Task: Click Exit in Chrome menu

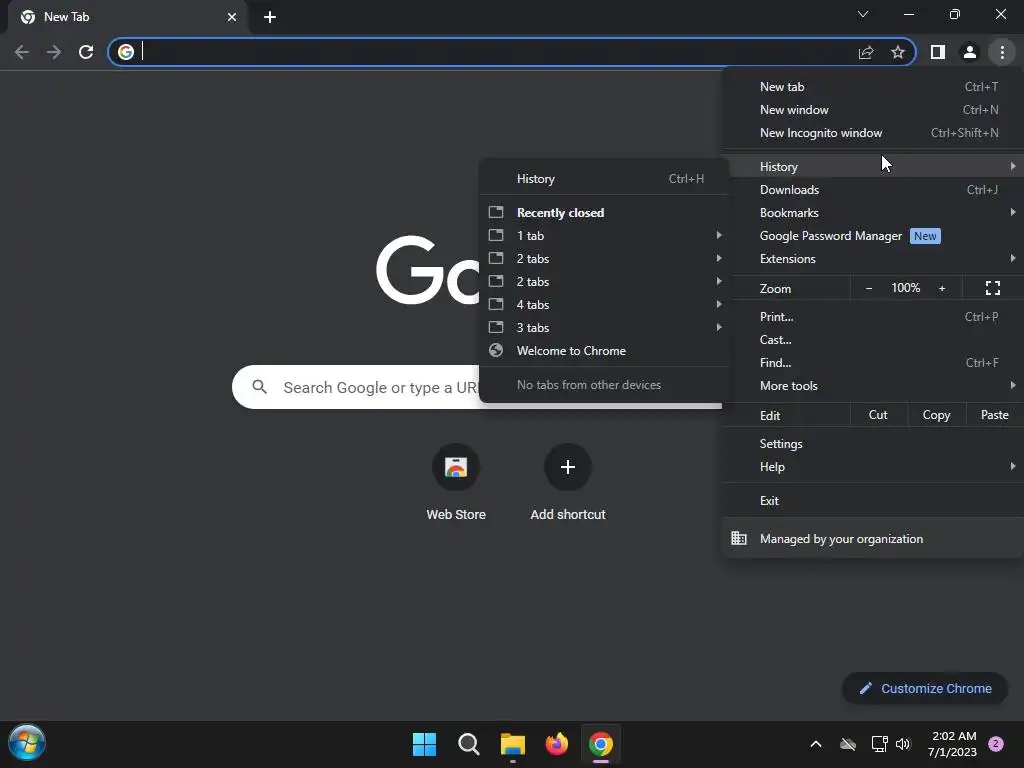Action: point(872,501)
